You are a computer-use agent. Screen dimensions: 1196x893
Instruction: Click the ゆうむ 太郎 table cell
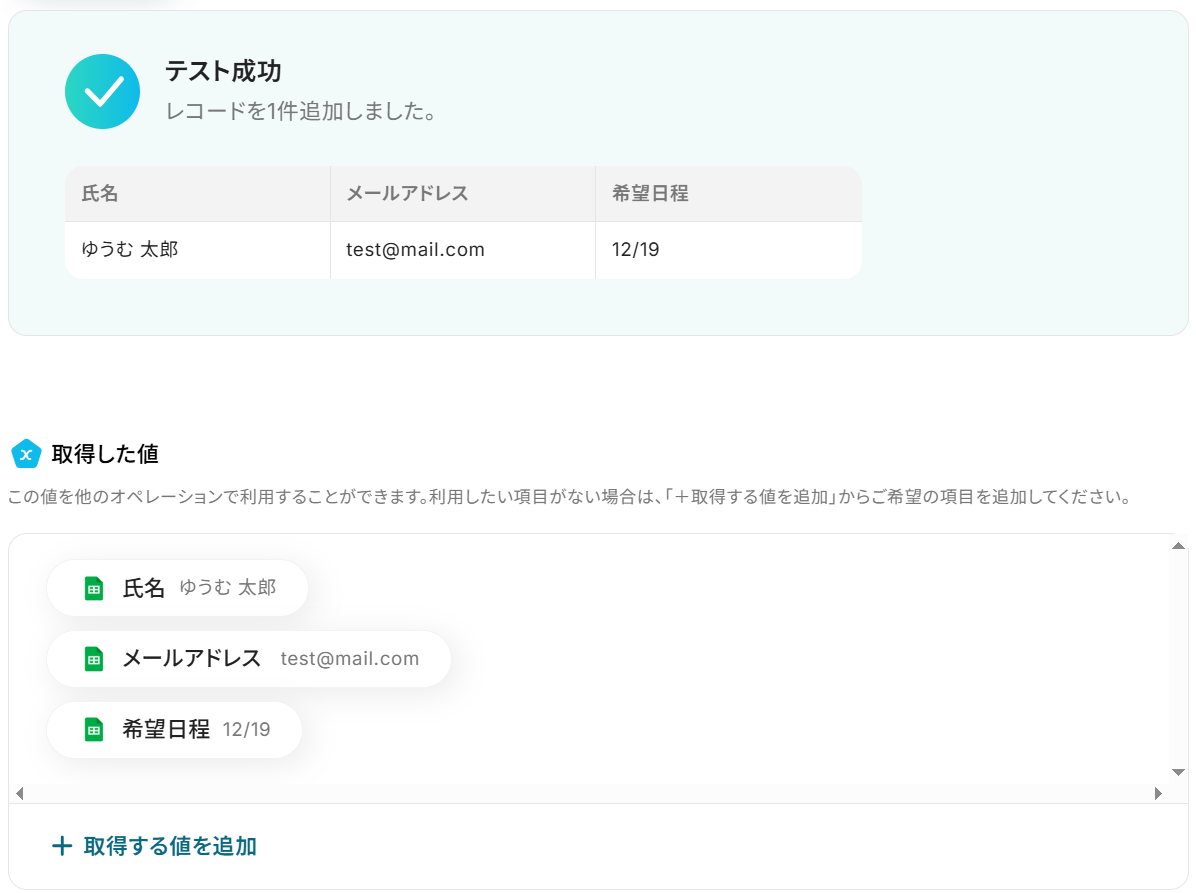pyautogui.click(x=198, y=250)
